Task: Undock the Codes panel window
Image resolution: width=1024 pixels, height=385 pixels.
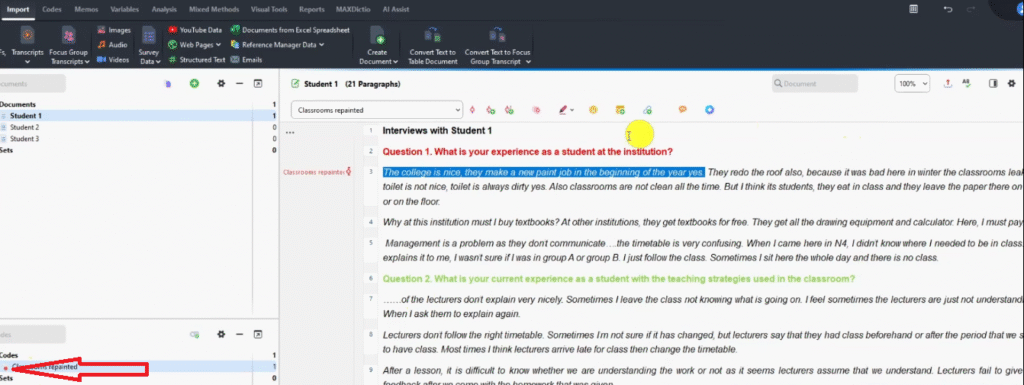Action: pyautogui.click(x=258, y=334)
